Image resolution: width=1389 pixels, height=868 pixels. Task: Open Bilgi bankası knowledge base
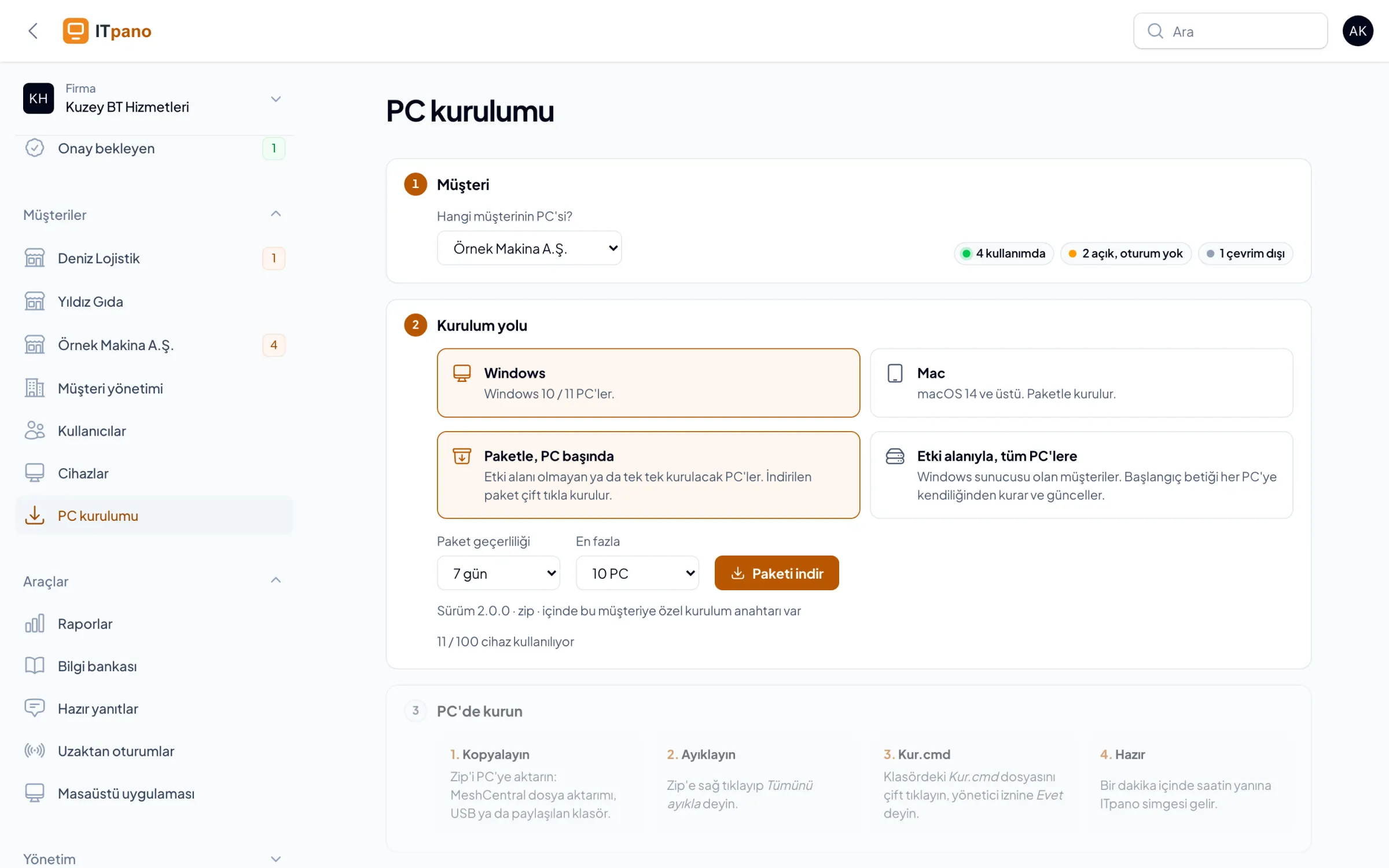[x=154, y=665]
